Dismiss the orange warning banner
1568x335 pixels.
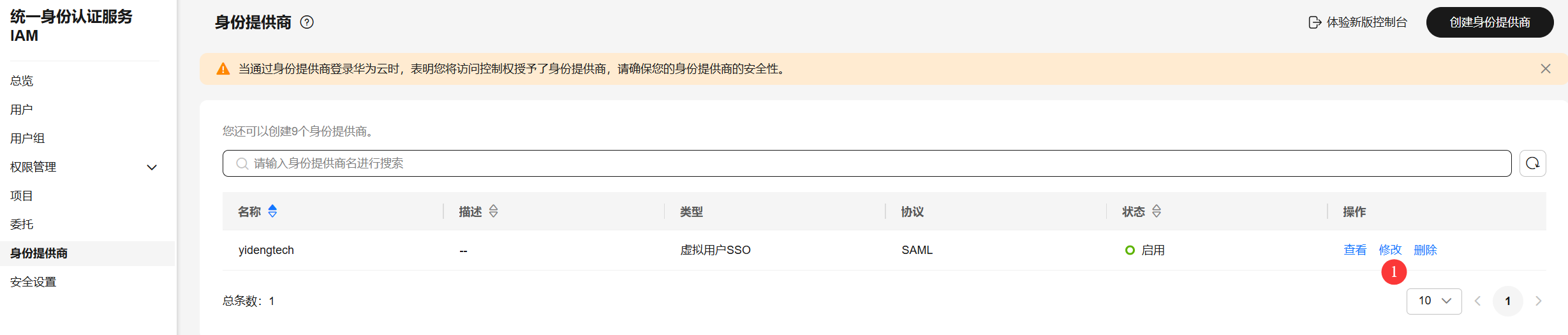coord(1545,69)
